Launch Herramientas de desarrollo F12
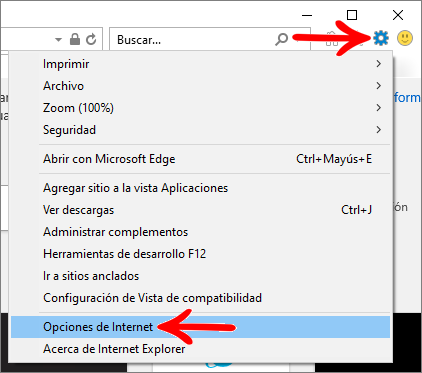 pos(200,254)
